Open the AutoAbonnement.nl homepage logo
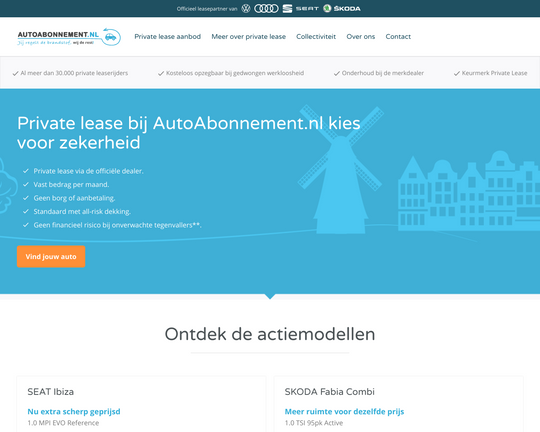Image resolution: width=540 pixels, height=432 pixels. (x=69, y=37)
